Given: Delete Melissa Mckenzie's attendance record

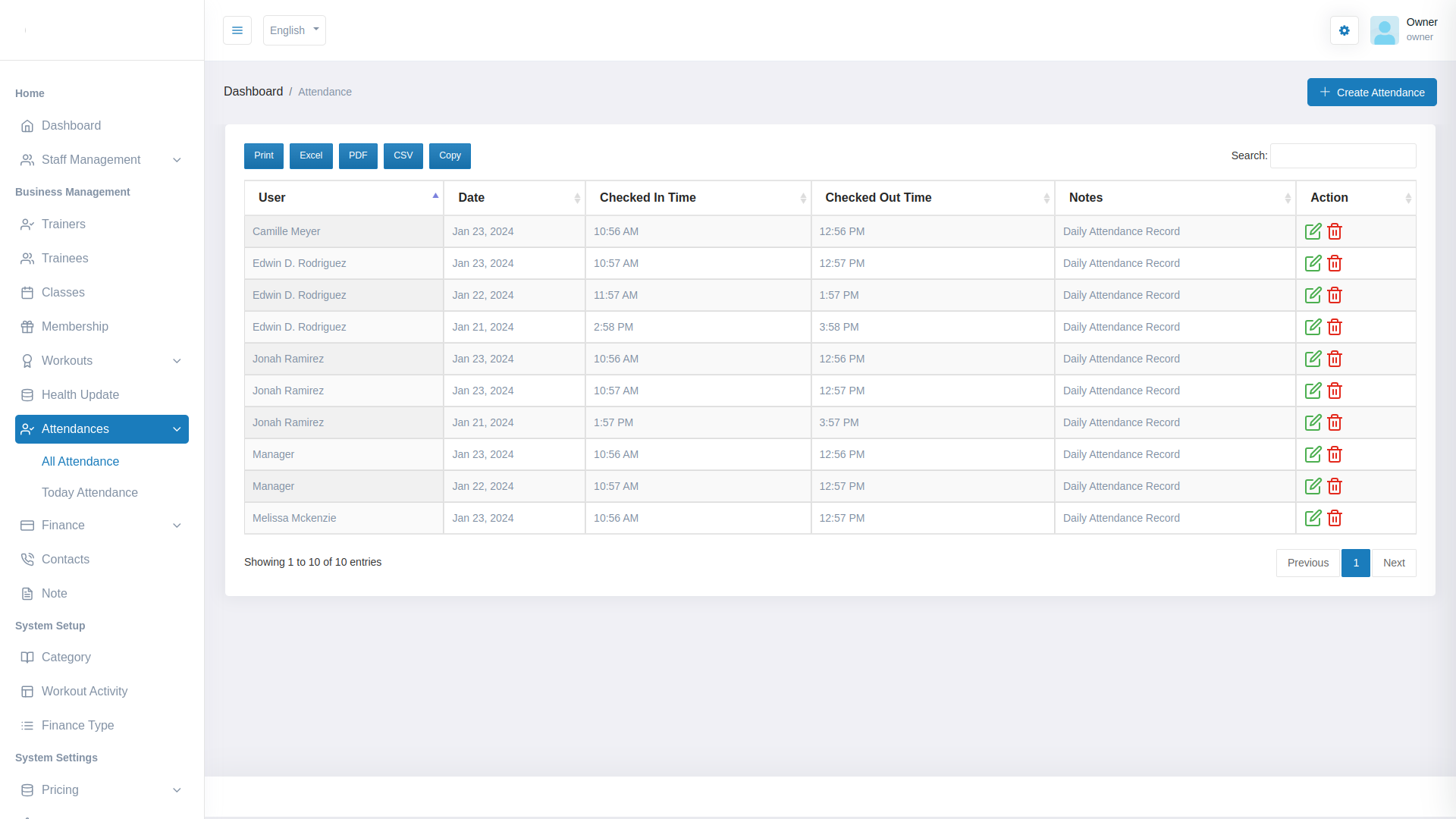Looking at the screenshot, I should [1335, 518].
